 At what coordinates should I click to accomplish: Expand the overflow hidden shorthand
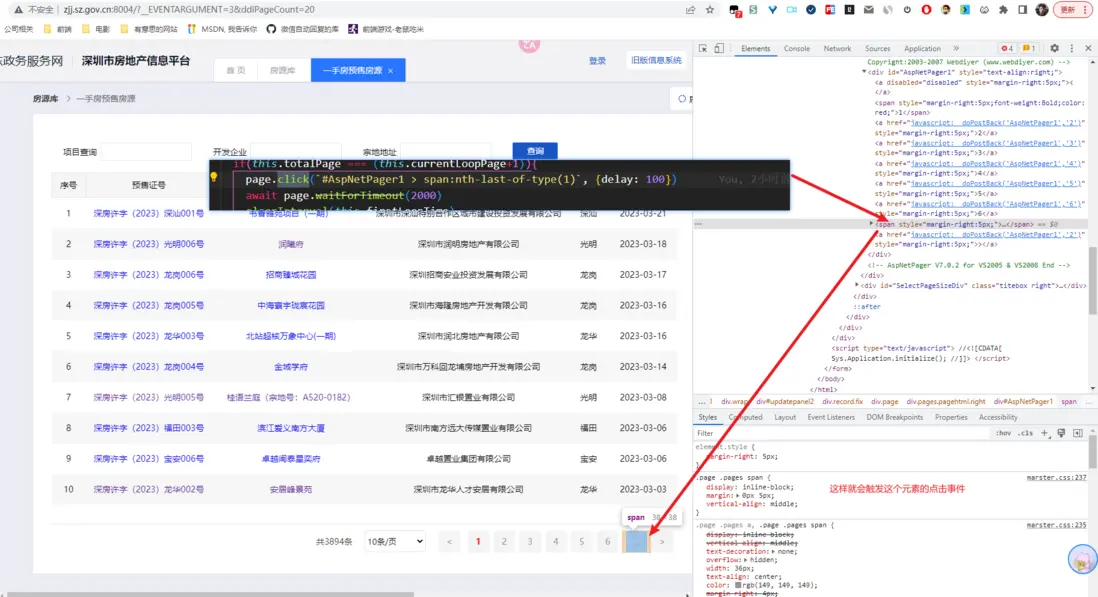pos(746,560)
